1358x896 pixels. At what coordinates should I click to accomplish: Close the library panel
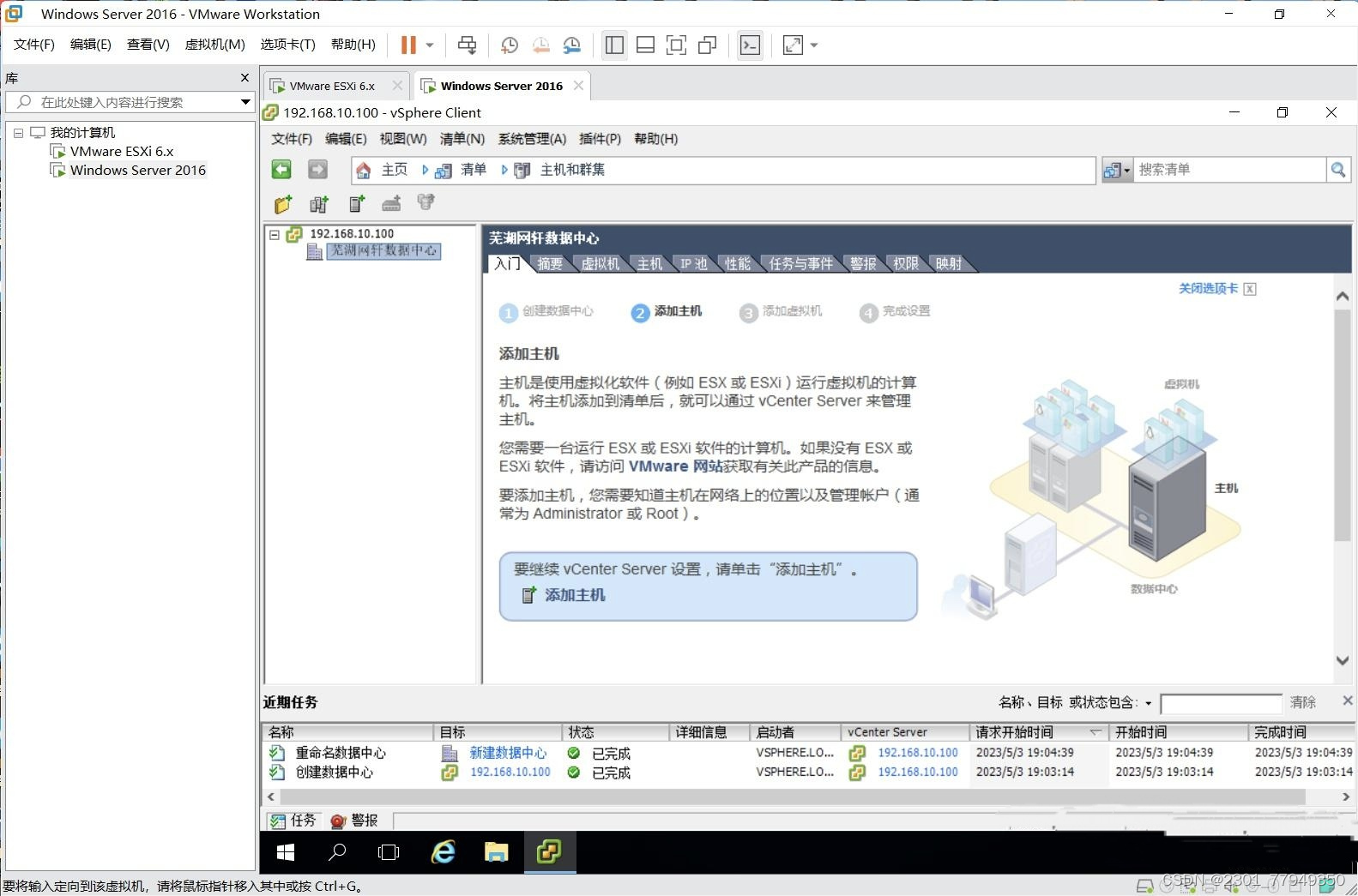pos(244,78)
